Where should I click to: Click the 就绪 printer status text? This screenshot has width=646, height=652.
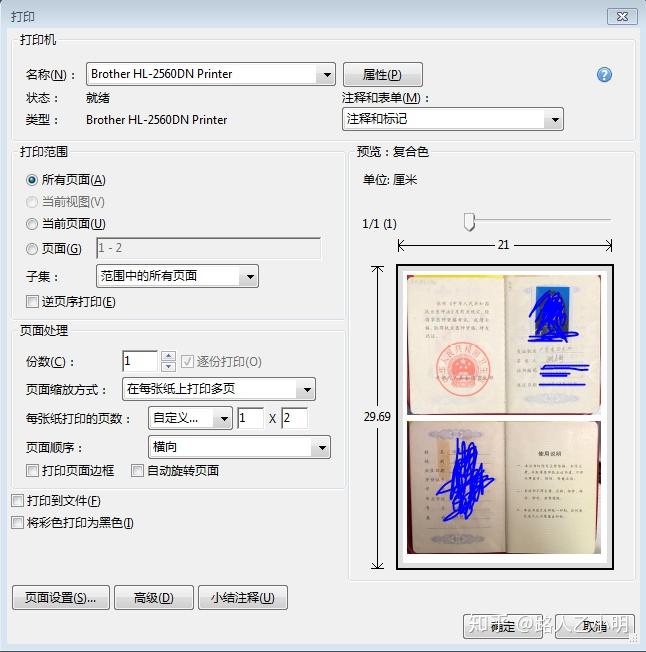pos(98,98)
